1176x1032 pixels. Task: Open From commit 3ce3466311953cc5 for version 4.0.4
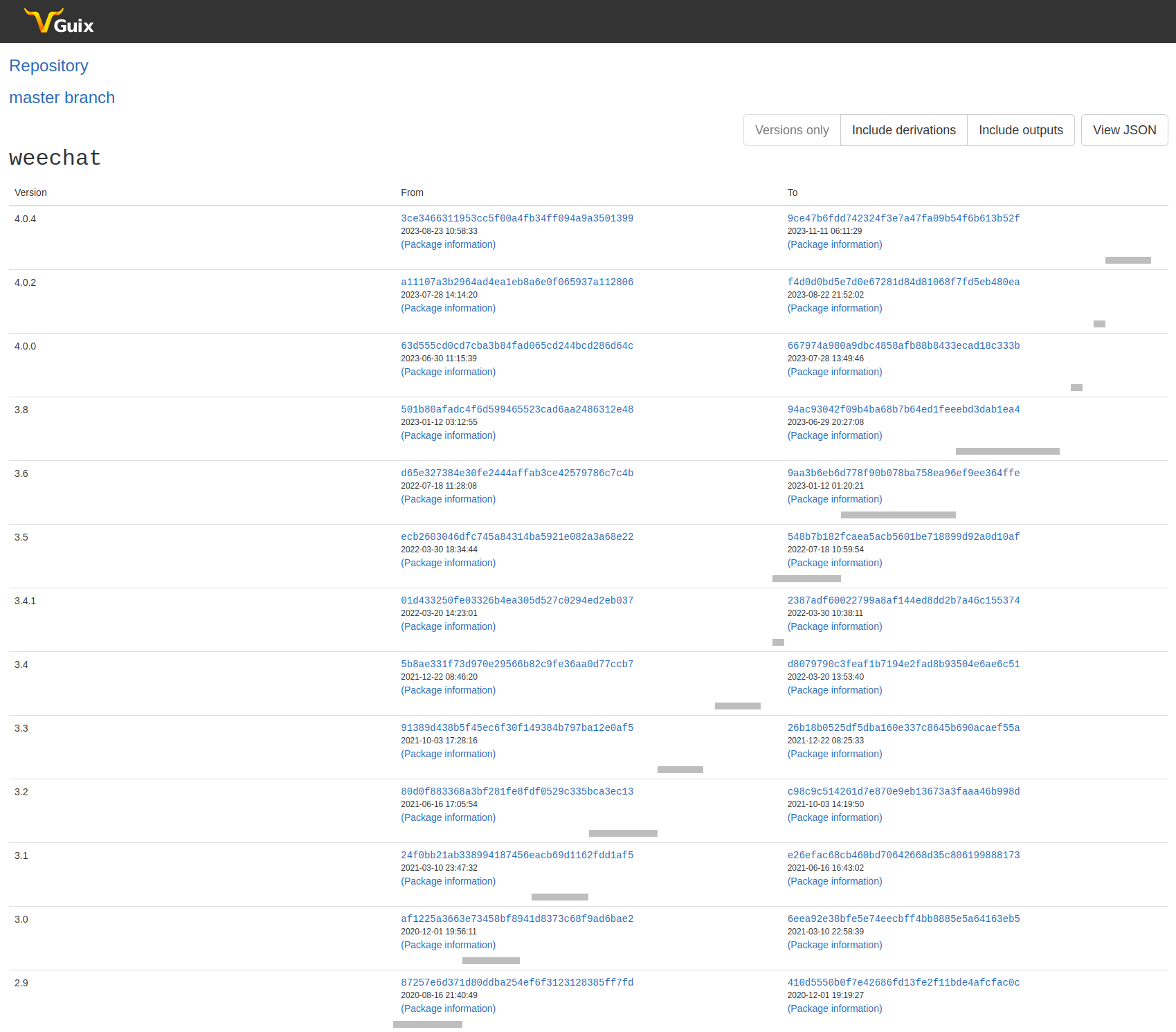pyautogui.click(x=517, y=218)
